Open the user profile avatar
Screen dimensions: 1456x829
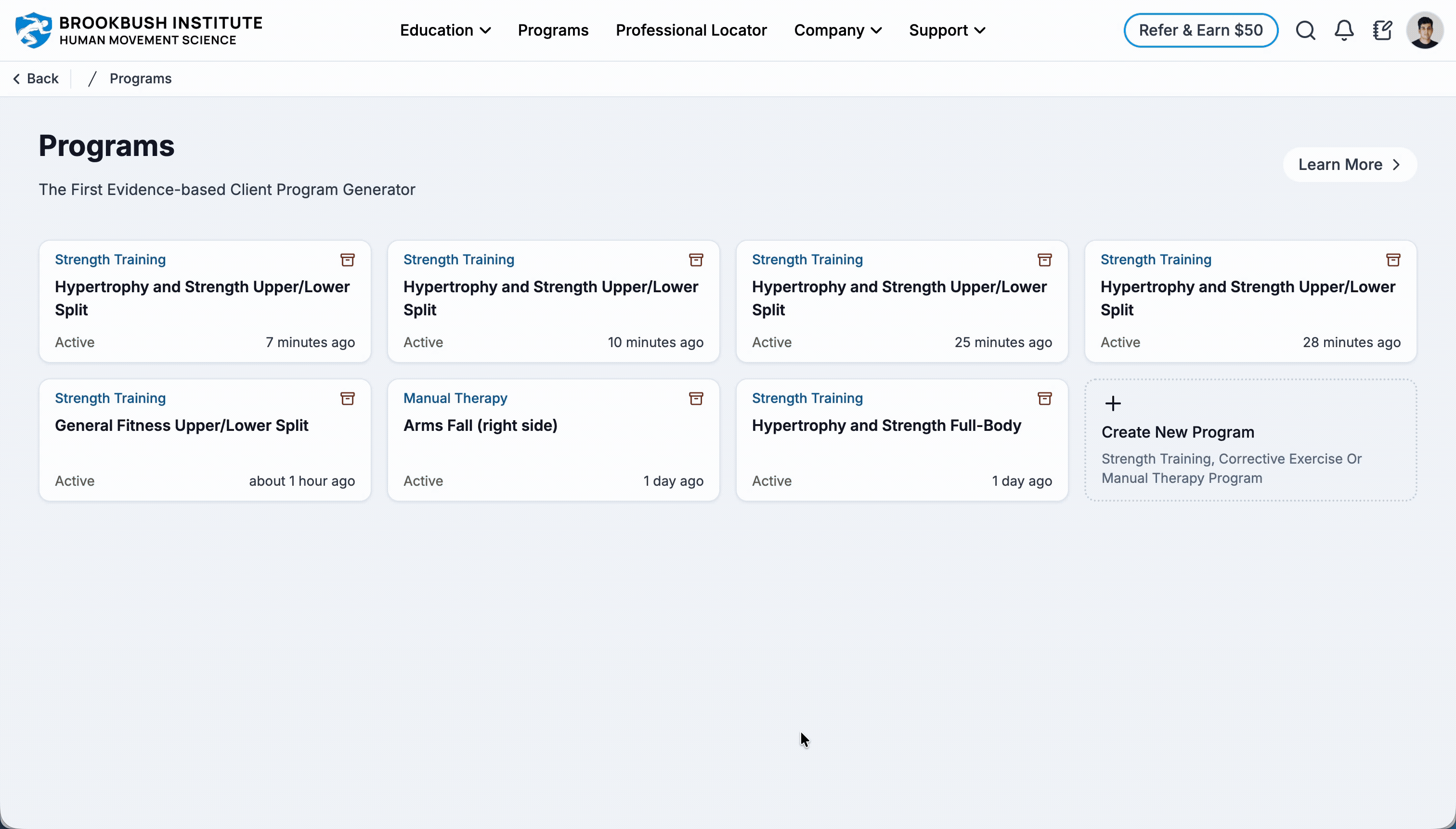click(1424, 30)
